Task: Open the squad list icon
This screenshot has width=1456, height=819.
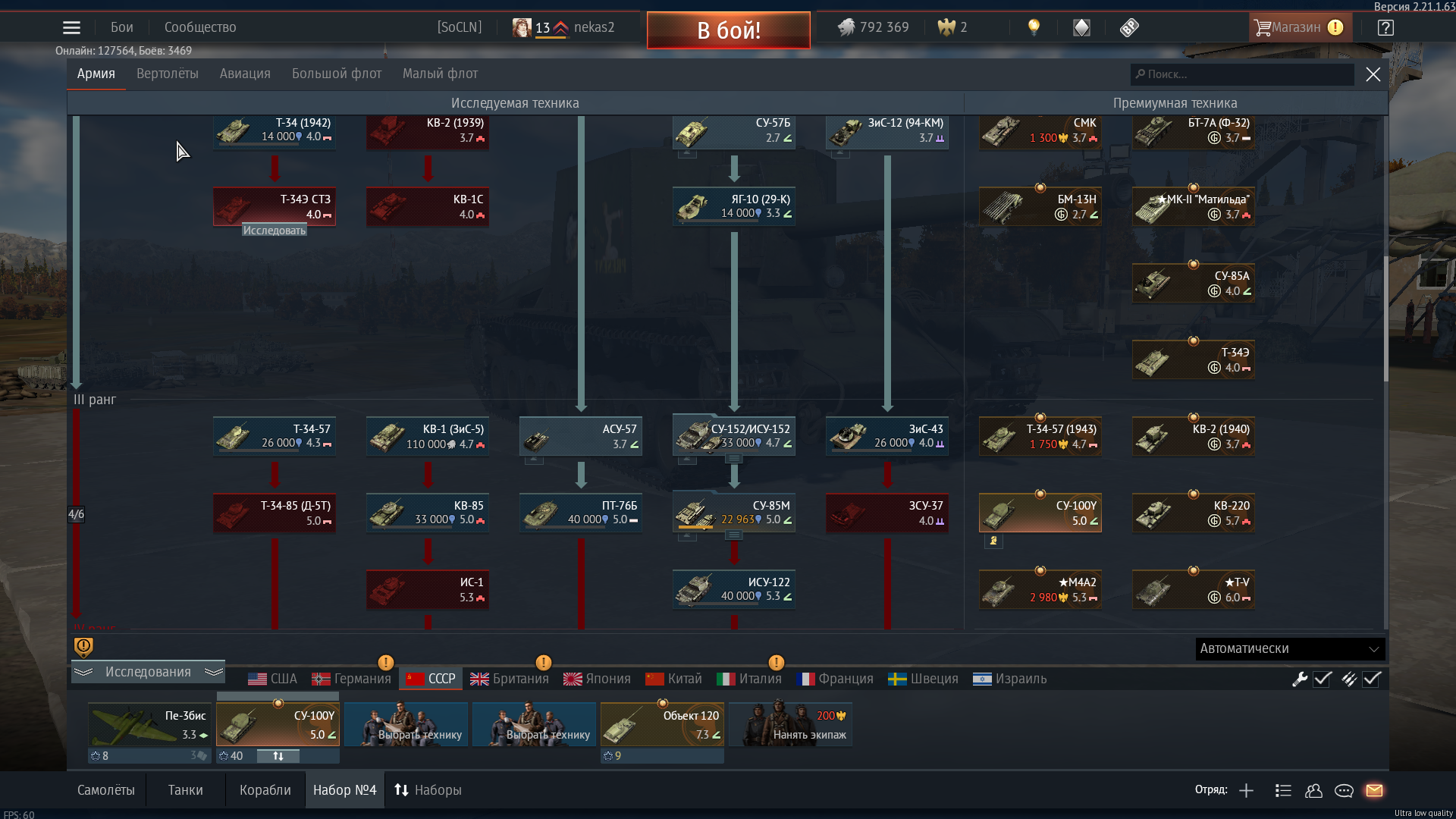Action: coord(1283,790)
